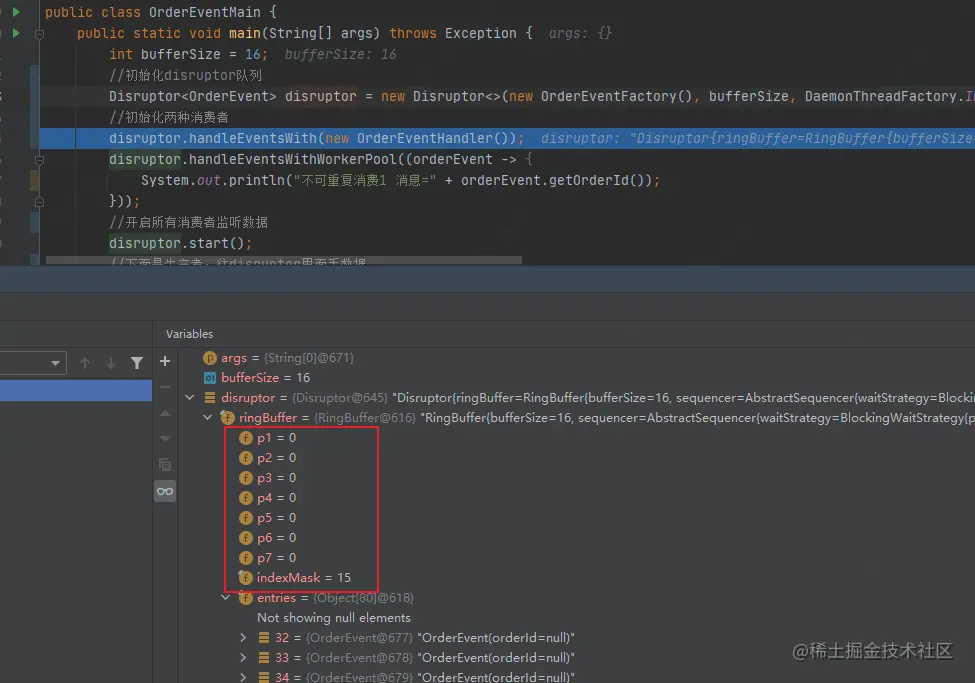This screenshot has width=975, height=683.
Task: Click the 'int bufferSize = 16;' code line
Action: (x=188, y=54)
